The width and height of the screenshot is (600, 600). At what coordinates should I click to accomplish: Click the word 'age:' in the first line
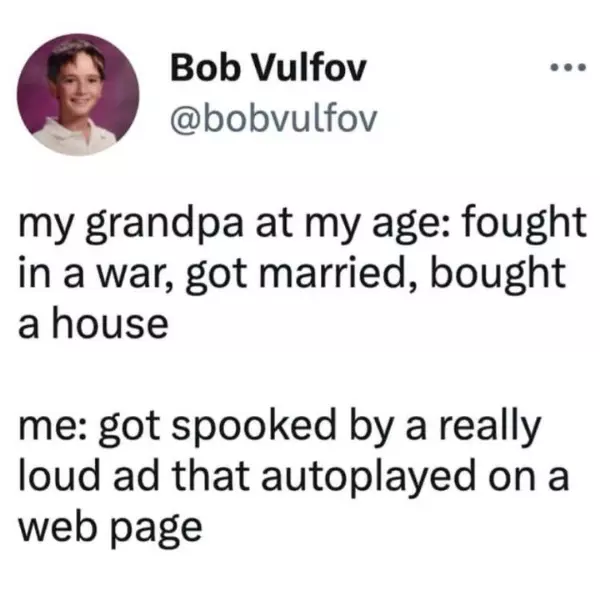[414, 227]
